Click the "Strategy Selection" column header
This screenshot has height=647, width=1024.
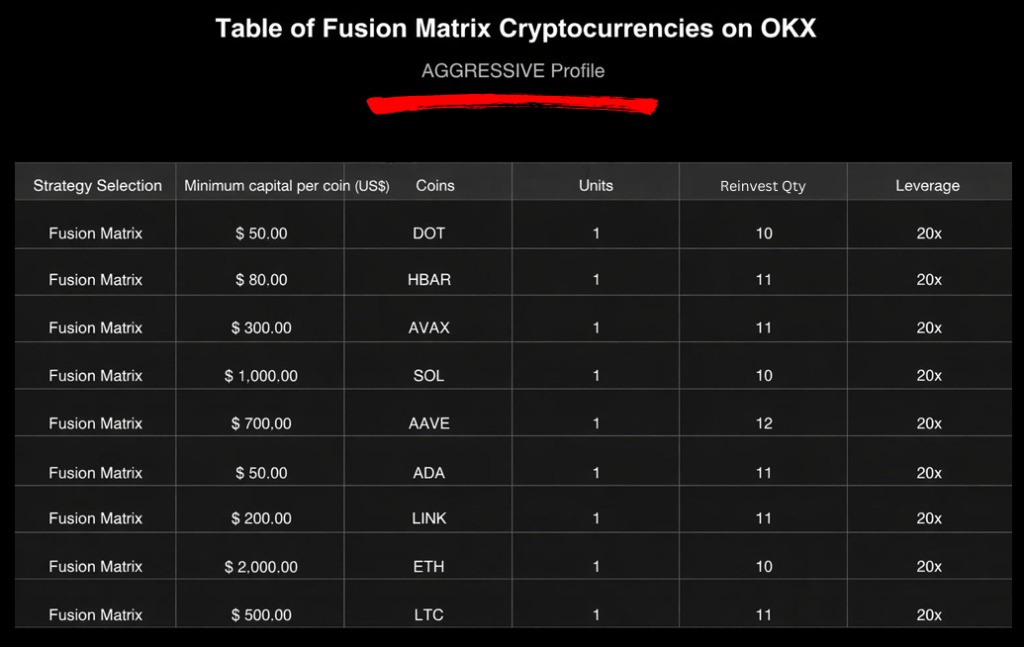coord(97,185)
